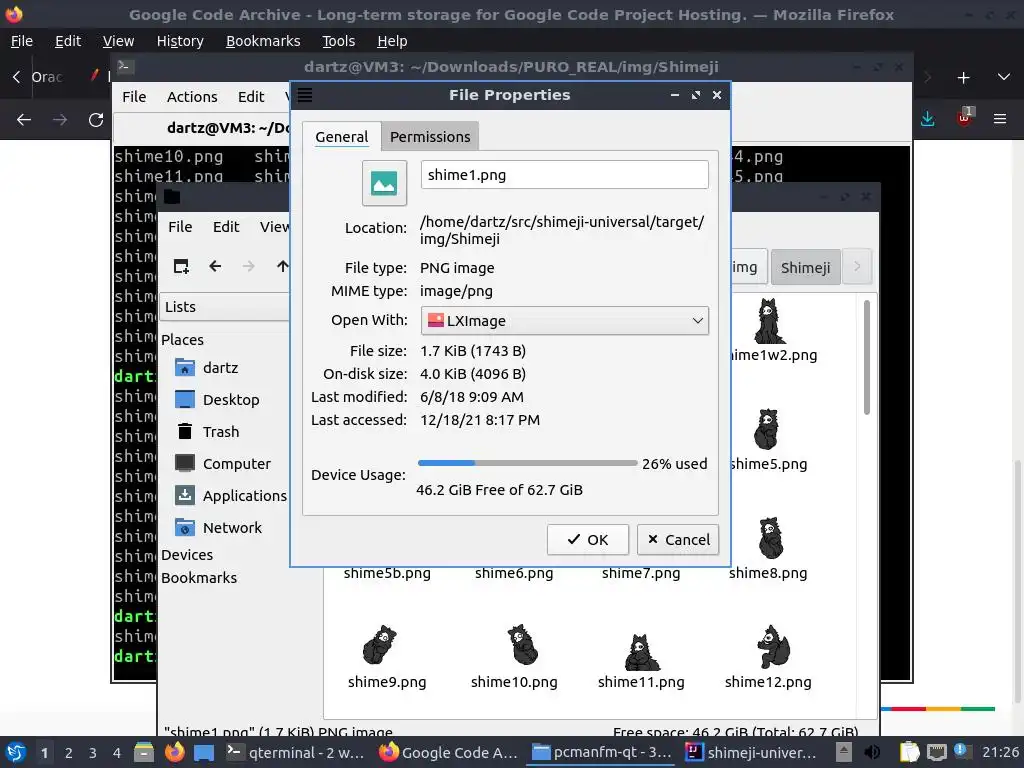Click Firefox forward navigation arrow
This screenshot has width=1024, height=768.
pyautogui.click(x=59, y=120)
